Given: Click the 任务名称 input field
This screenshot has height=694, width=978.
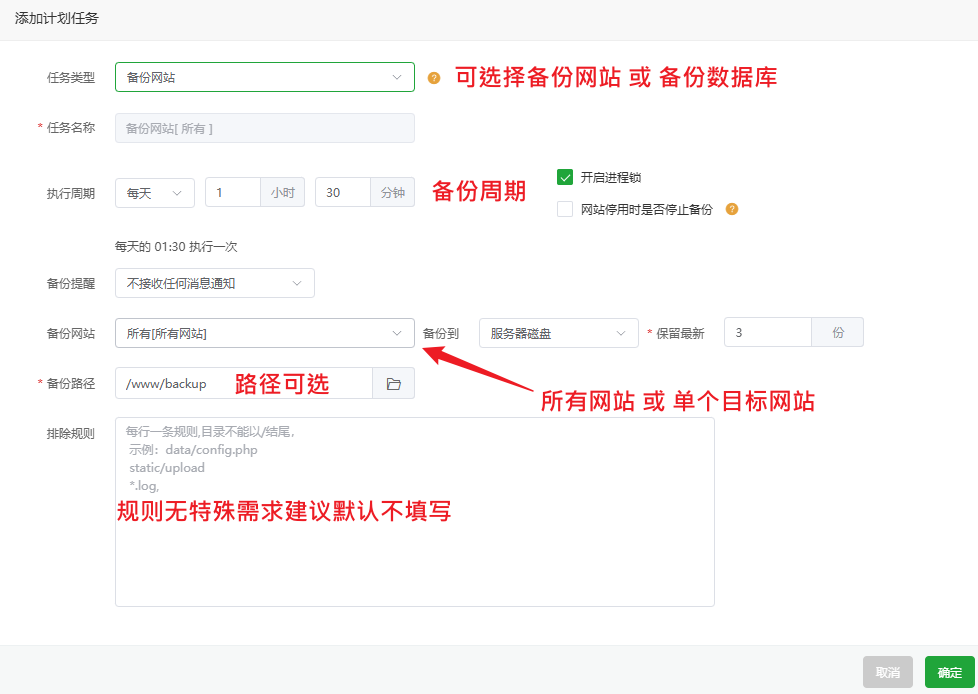Looking at the screenshot, I should pyautogui.click(x=264, y=128).
